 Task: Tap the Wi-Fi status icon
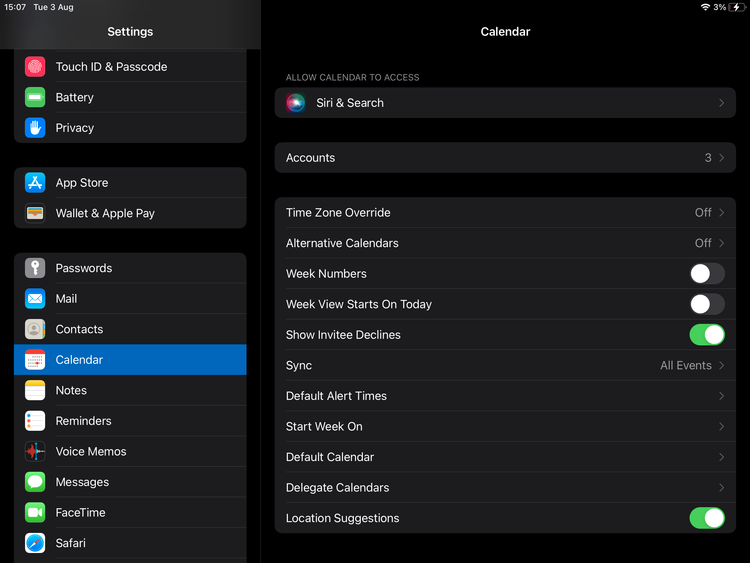[x=705, y=7]
